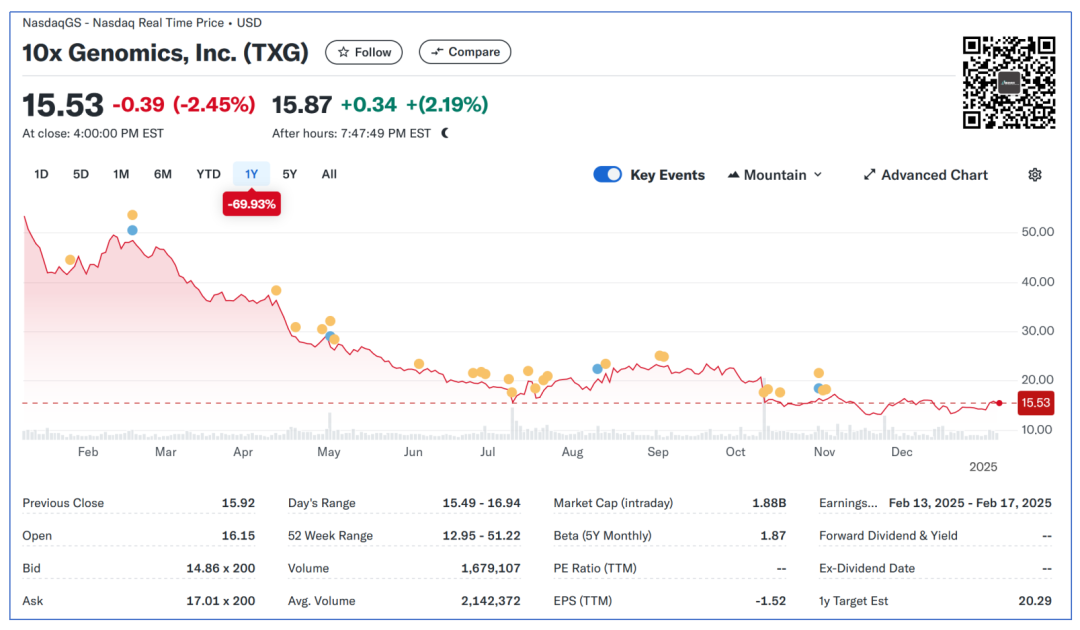Open the Advanced Chart link
The width and height of the screenshot is (1080, 630).
click(934, 175)
